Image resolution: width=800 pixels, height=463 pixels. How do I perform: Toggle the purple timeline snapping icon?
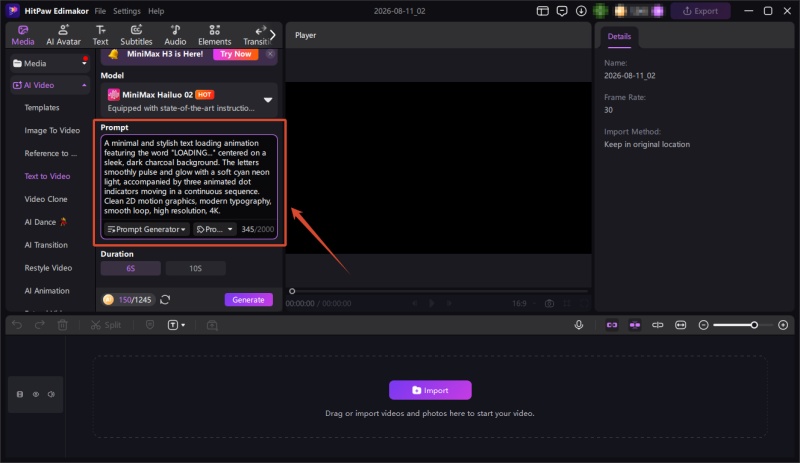[635, 325]
